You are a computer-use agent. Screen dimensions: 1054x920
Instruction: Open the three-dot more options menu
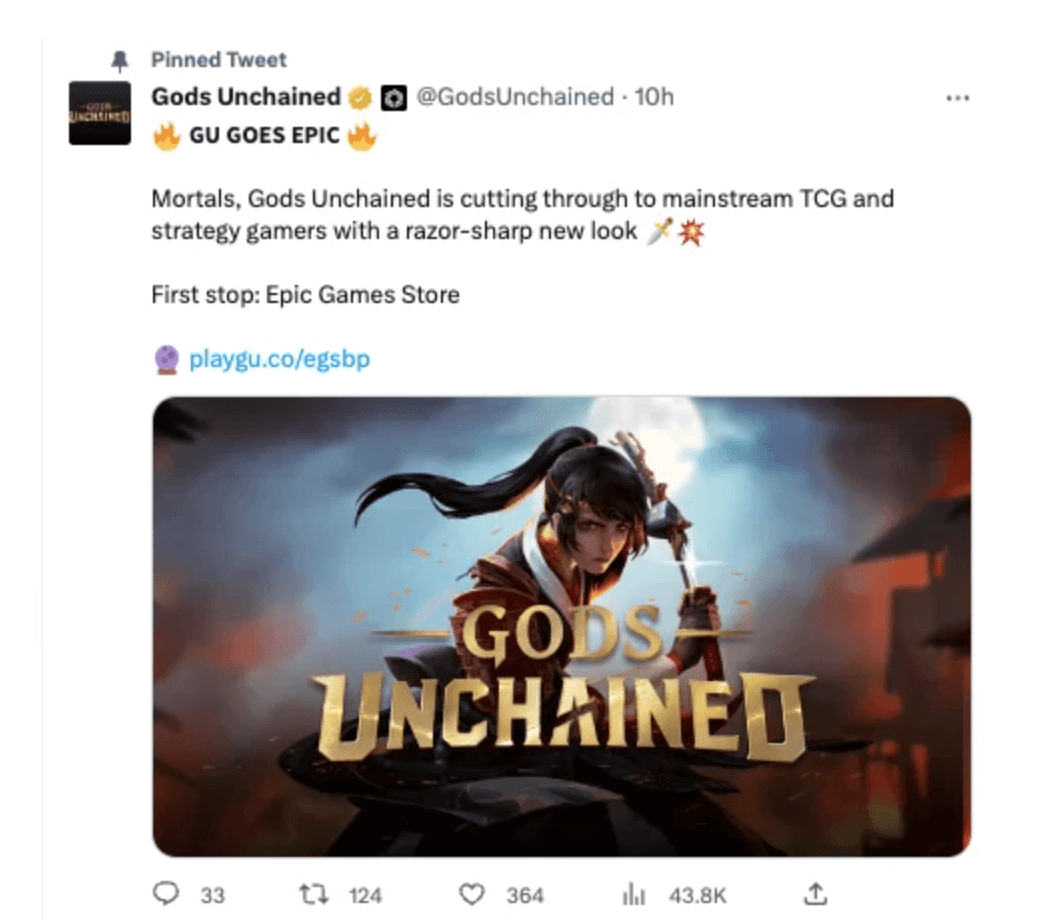coord(957,98)
